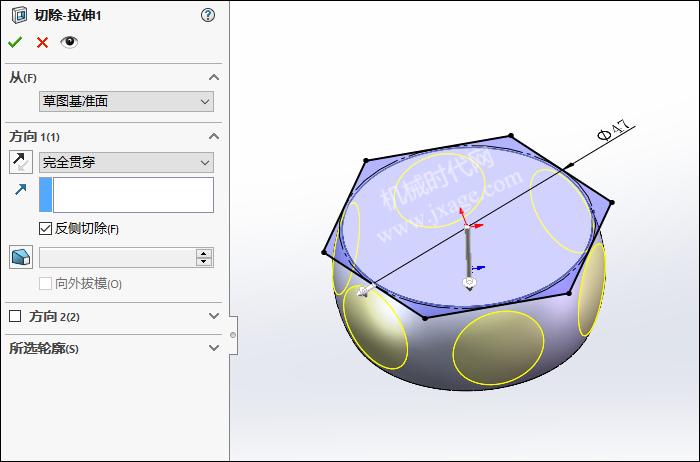Uncheck the 反侧切除(F) checkbox
The height and width of the screenshot is (462, 700).
[45, 229]
